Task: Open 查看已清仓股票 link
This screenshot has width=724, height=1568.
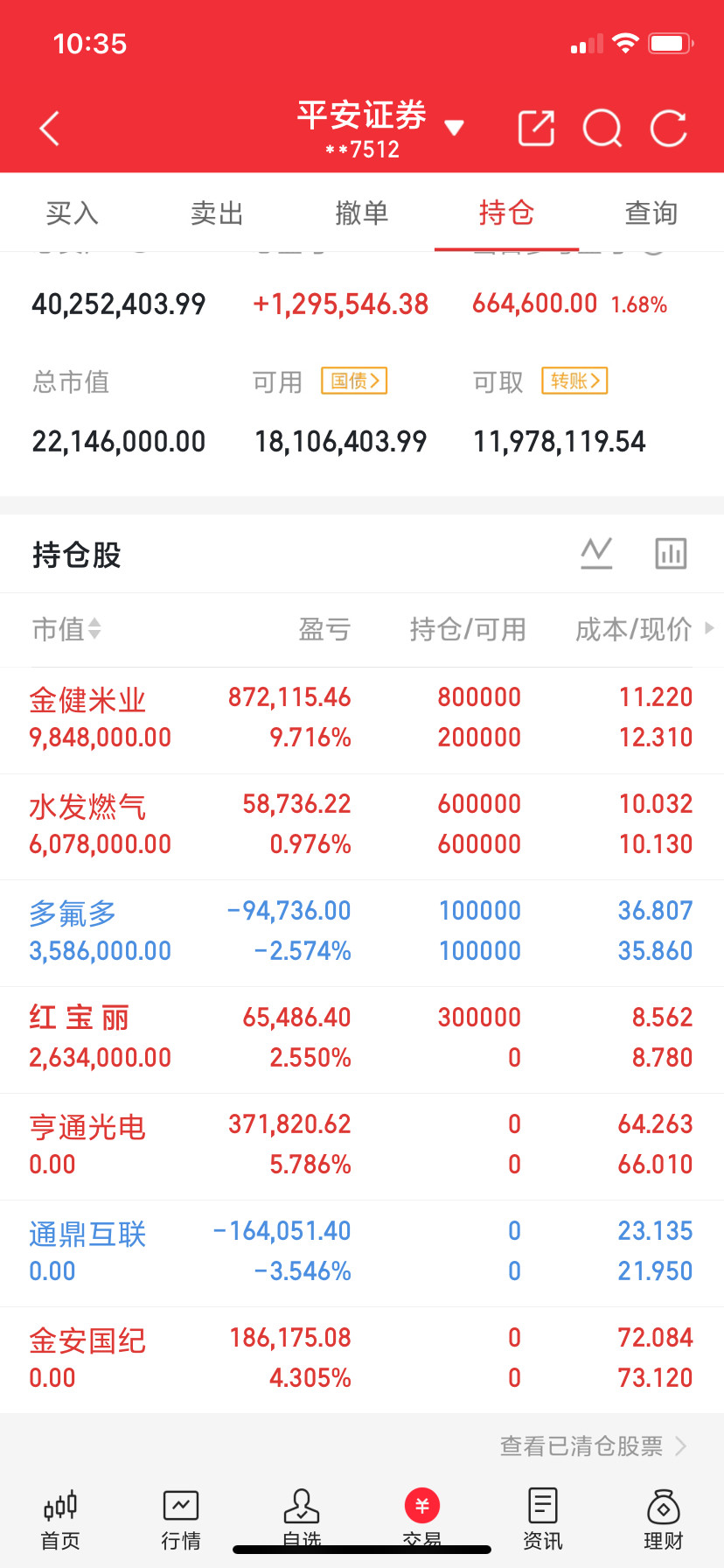Action: coord(594,1445)
